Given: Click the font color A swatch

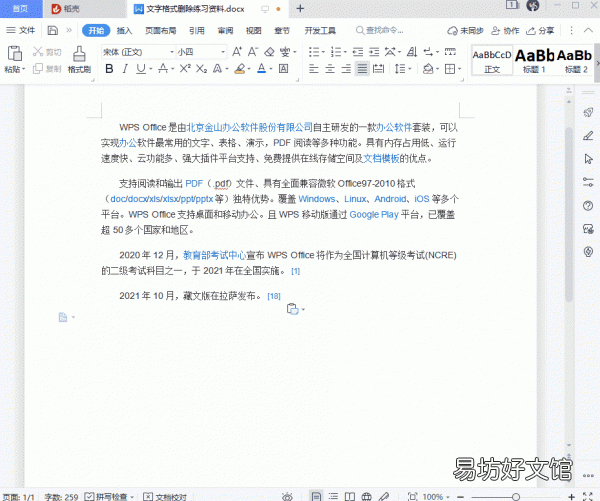Looking at the screenshot, I should 261,69.
